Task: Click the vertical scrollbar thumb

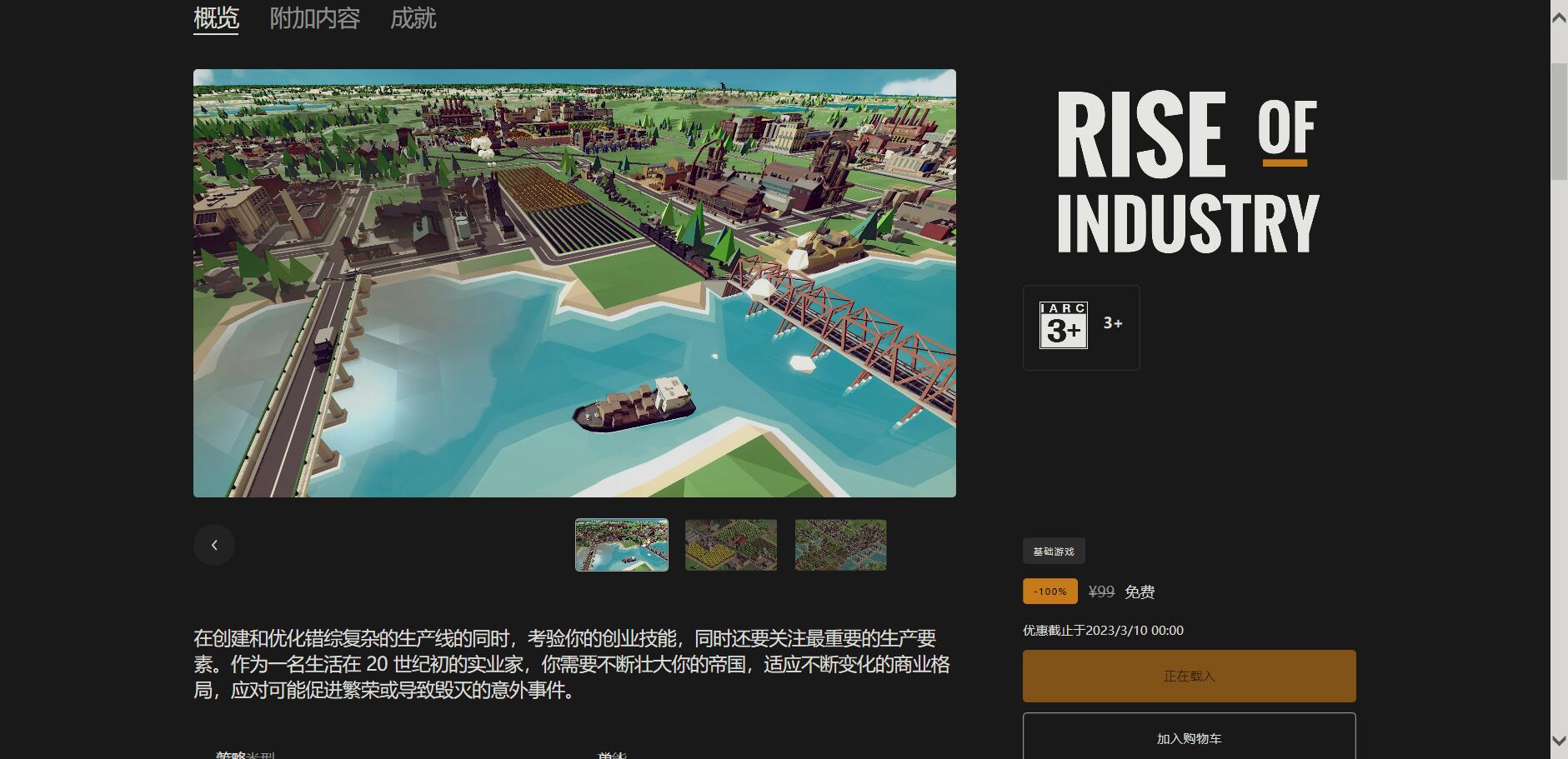Action: tap(1559, 121)
